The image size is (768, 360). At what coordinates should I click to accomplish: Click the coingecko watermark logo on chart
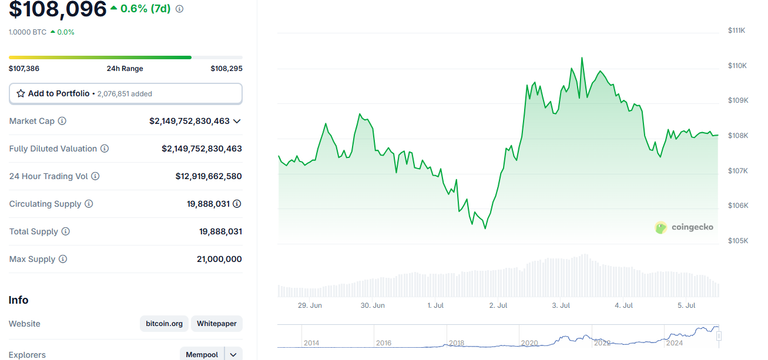[x=684, y=227]
